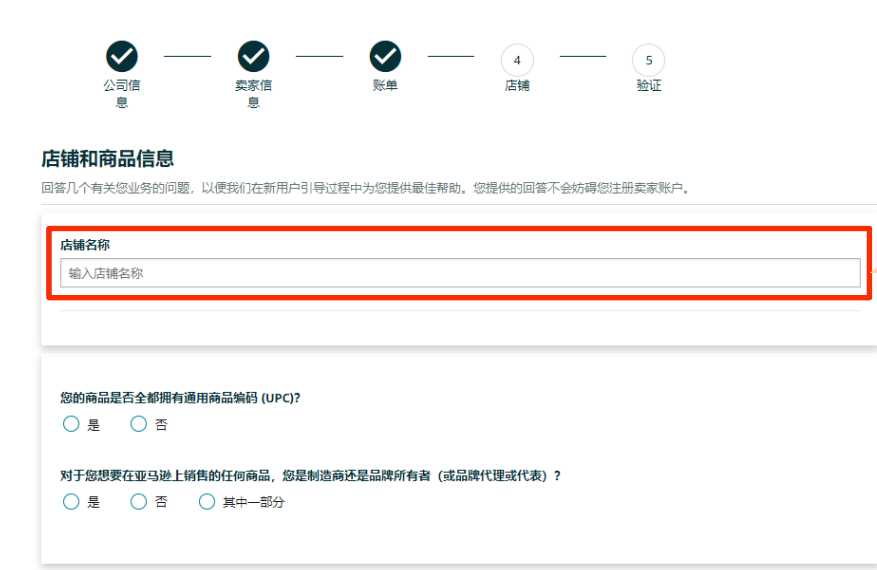Click the description paragraph starting 回答几个有关您业务的问题

pos(366,188)
